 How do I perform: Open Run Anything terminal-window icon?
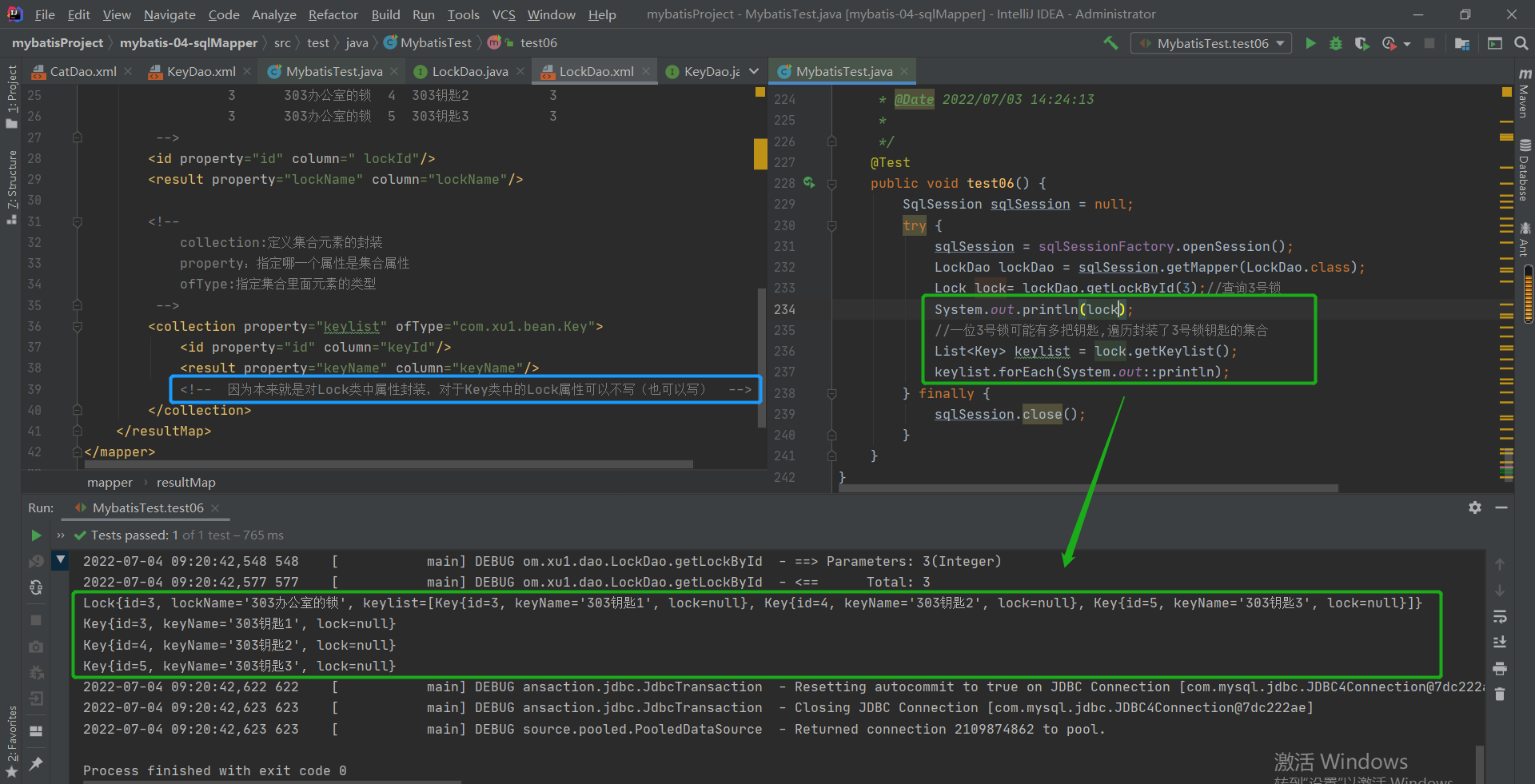pyautogui.click(x=1495, y=43)
